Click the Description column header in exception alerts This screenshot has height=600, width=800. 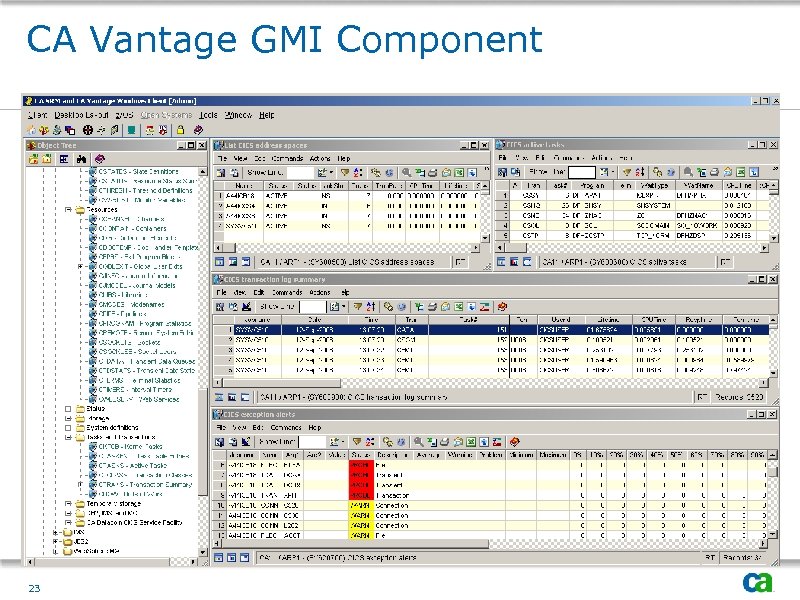click(x=394, y=455)
